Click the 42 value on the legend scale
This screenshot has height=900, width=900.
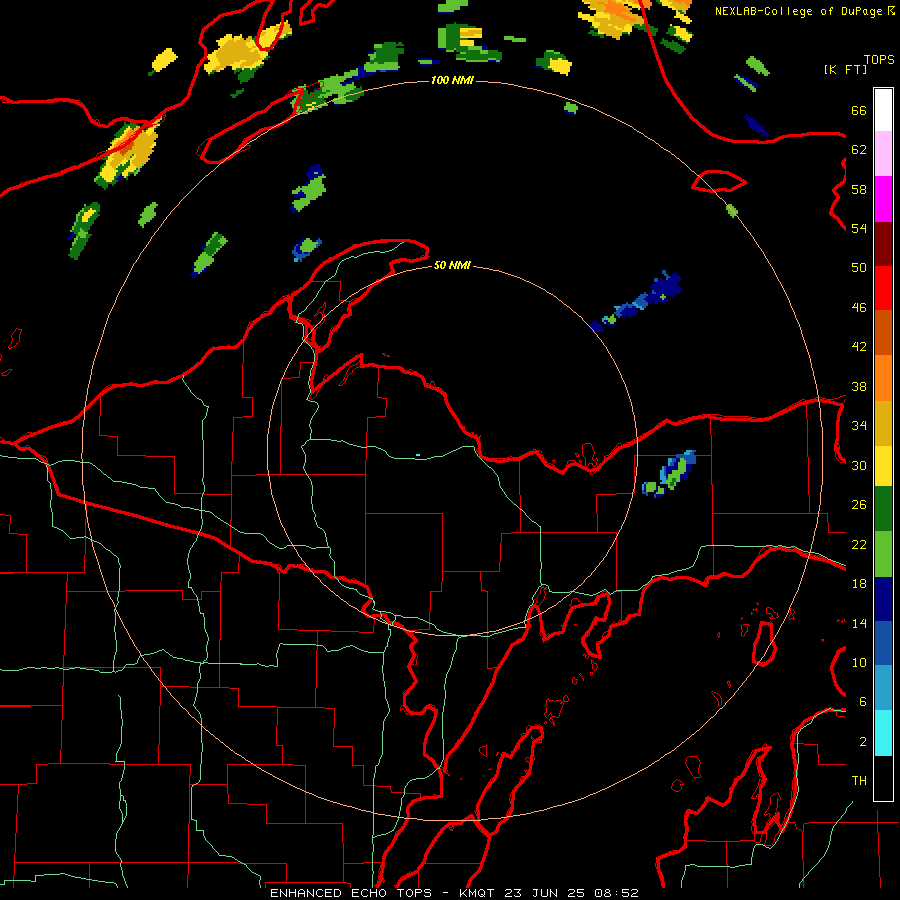pyautogui.click(x=859, y=347)
